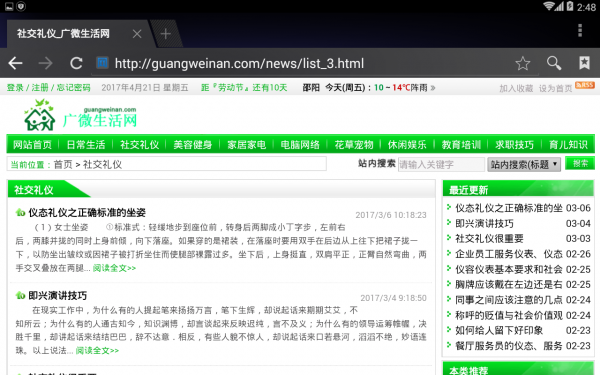Tap the battery status icon
The height and width of the screenshot is (375, 600).
(x=570, y=6)
